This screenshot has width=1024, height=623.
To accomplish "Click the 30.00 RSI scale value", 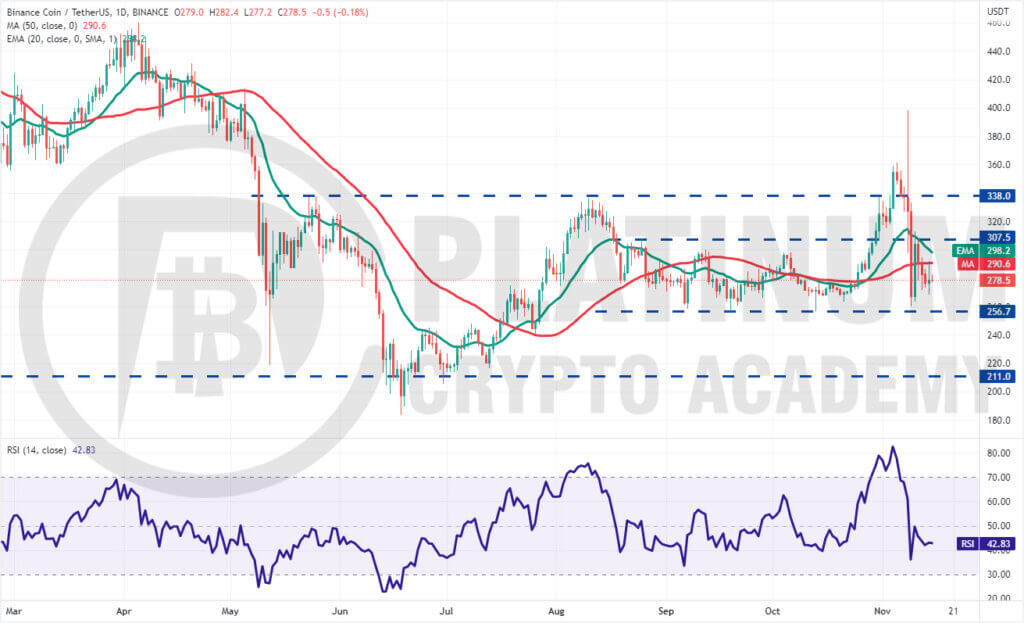I will [x=999, y=575].
